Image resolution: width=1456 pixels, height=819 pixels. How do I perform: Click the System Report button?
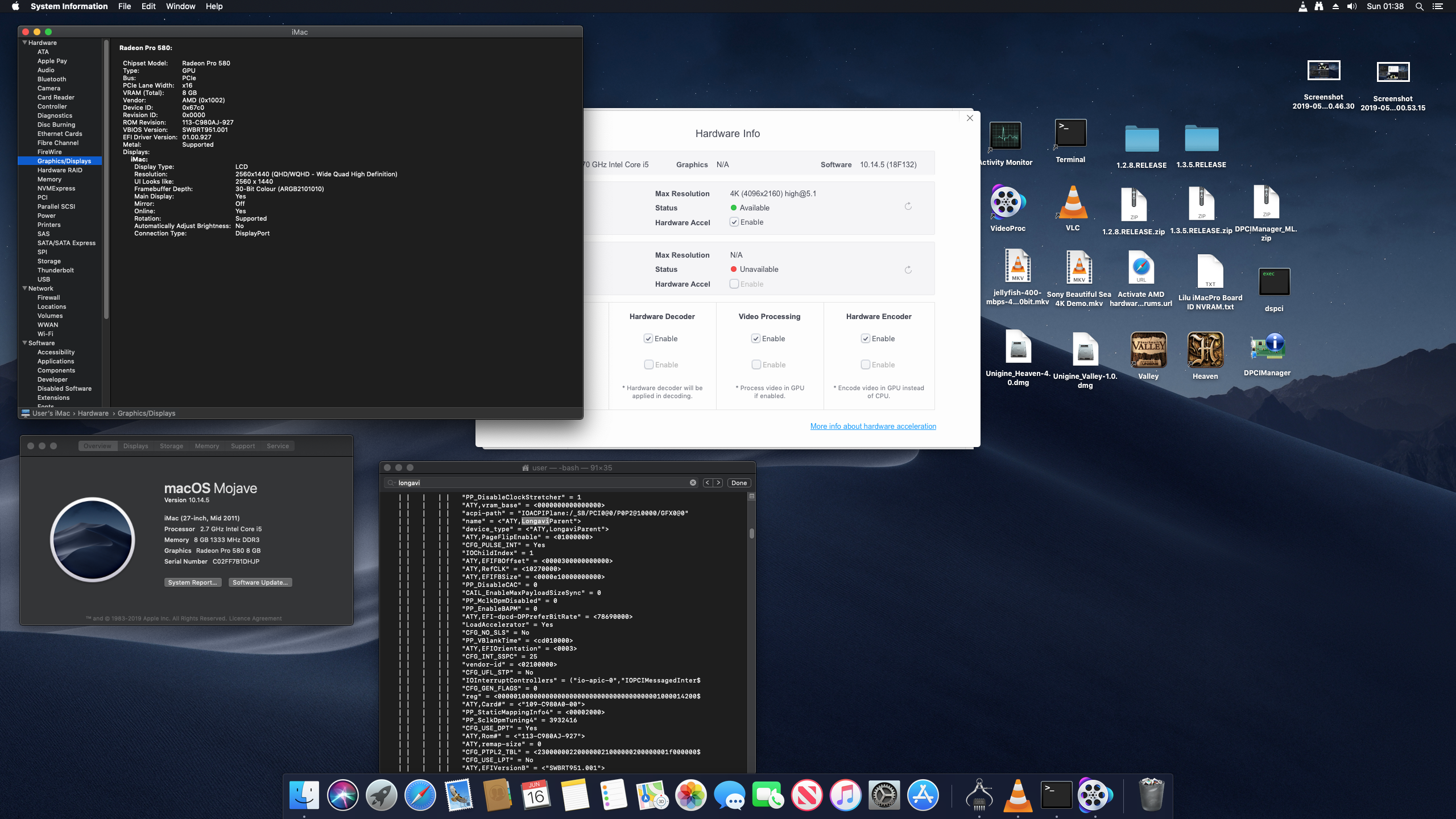tap(192, 582)
